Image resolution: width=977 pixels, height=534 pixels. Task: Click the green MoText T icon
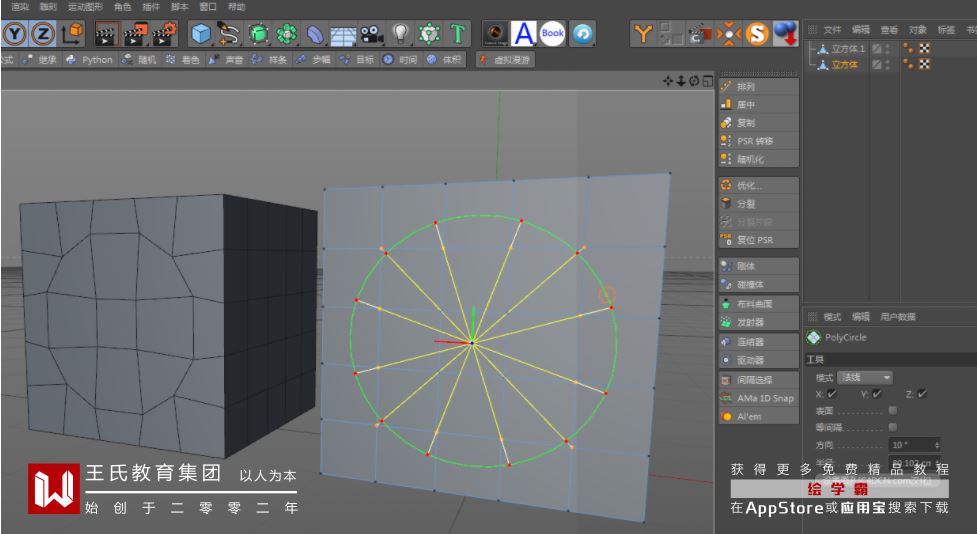(x=457, y=34)
